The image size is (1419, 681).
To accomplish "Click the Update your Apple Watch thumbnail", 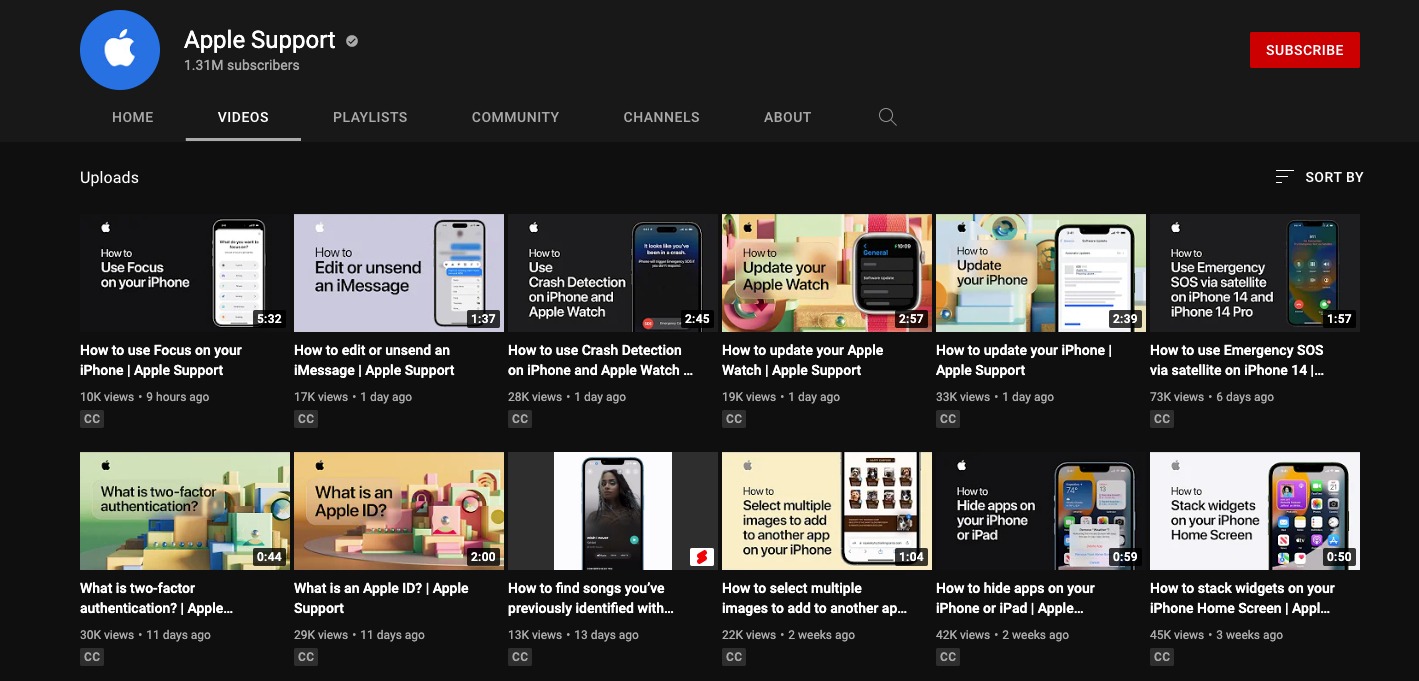I will (827, 272).
